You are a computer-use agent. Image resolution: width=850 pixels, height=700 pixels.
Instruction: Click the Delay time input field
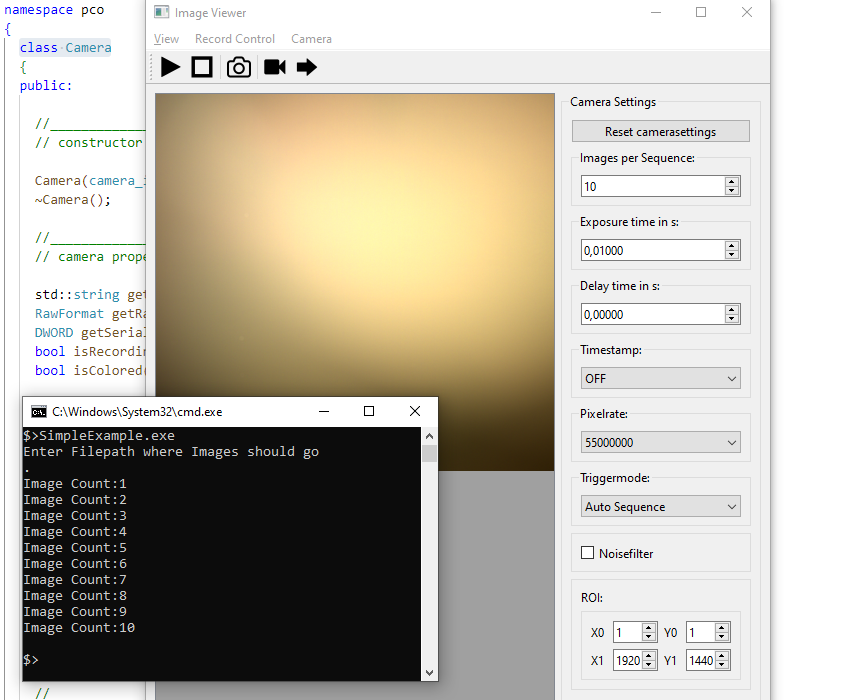pyautogui.click(x=653, y=314)
